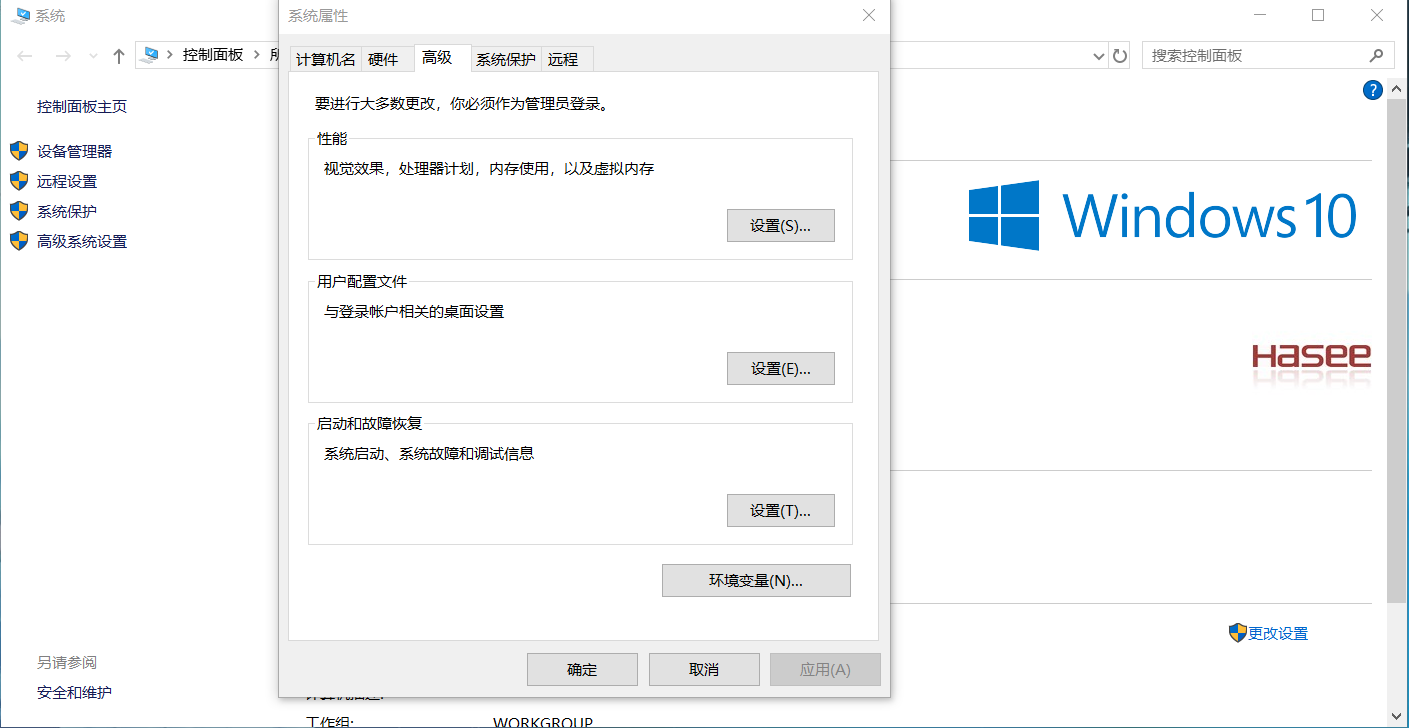The image size is (1409, 728).
Task: Click the search magnifier icon
Action: pos(1376,56)
